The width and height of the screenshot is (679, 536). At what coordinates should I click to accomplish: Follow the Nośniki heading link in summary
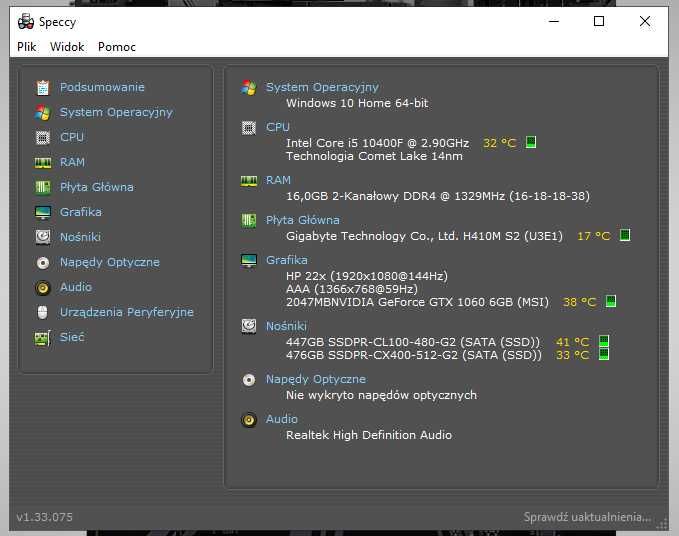pyautogui.click(x=286, y=326)
